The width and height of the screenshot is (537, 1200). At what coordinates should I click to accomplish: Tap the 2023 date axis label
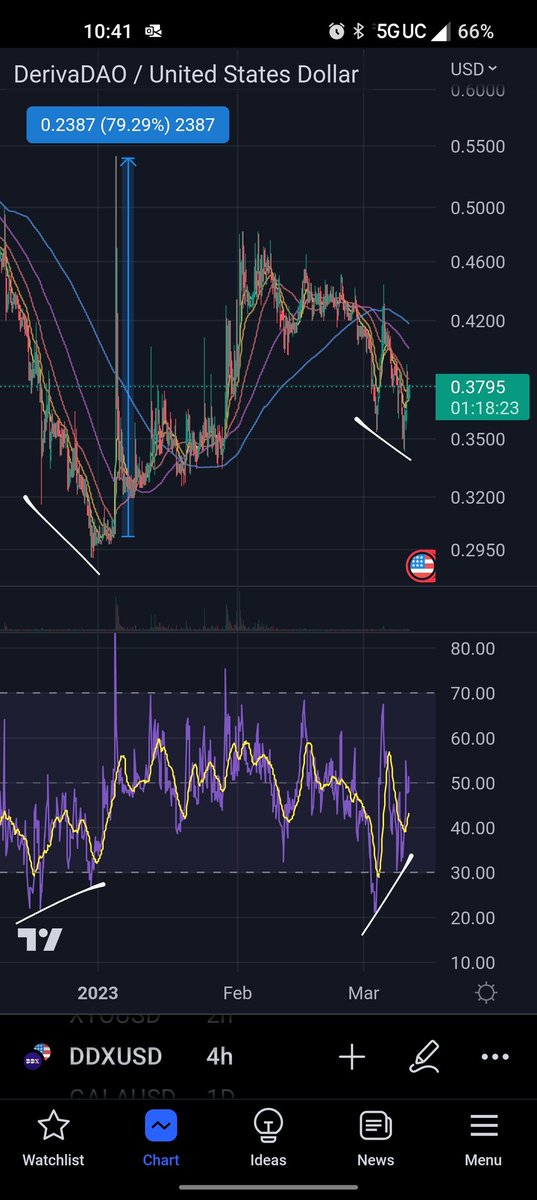tap(98, 993)
